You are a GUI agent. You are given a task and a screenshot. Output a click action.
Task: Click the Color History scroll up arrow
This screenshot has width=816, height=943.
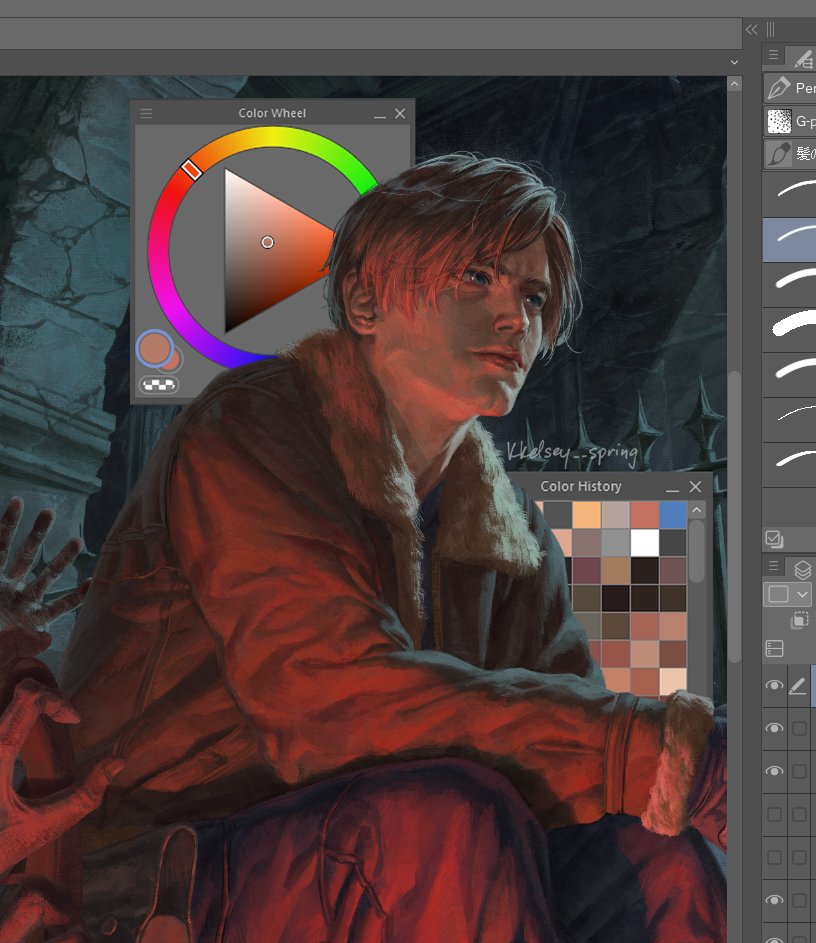[x=696, y=511]
